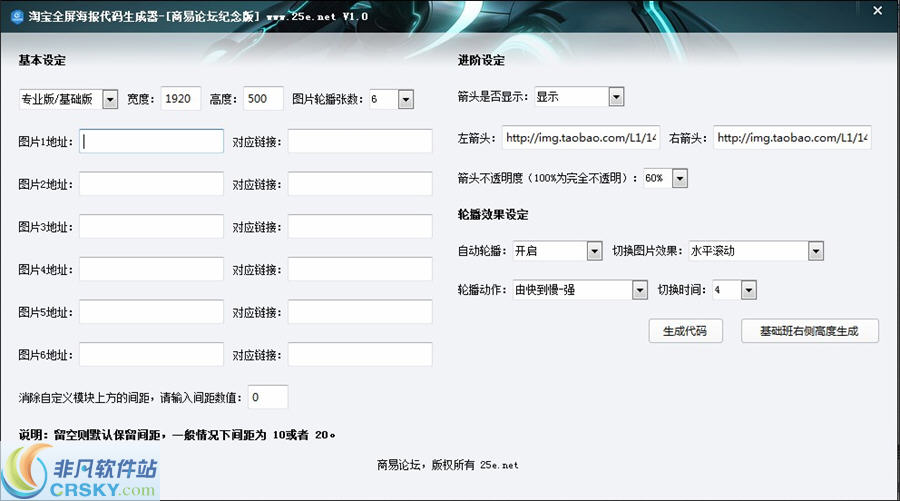Click the 轮播效果设定 heading text
The height and width of the screenshot is (501, 900).
[x=493, y=215]
